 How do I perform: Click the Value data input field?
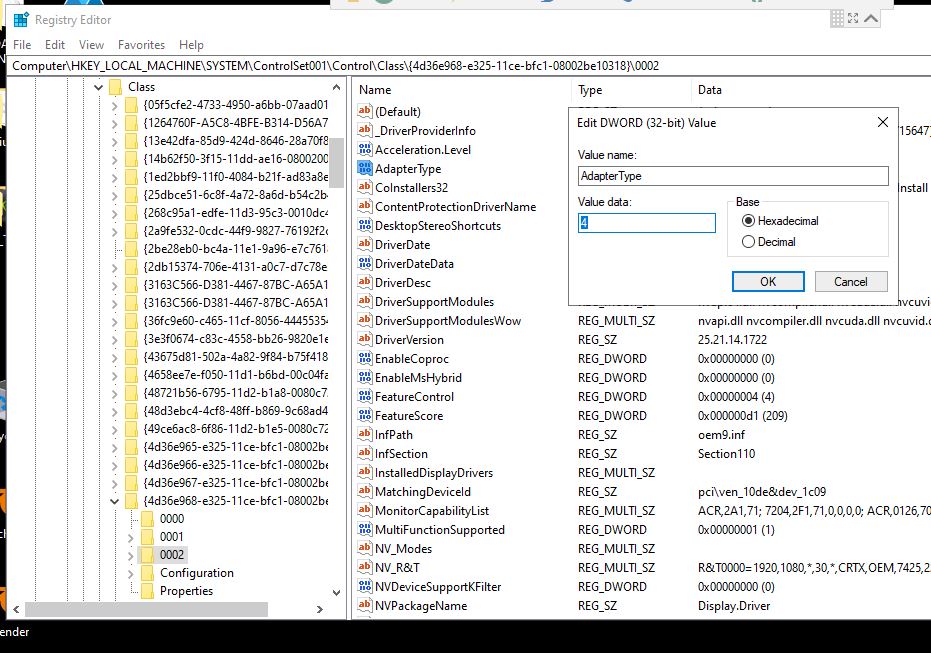[x=647, y=223]
